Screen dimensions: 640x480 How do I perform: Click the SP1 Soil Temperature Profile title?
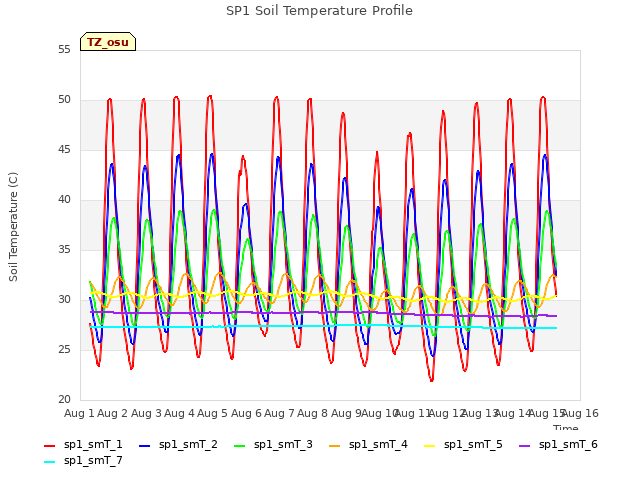(319, 11)
